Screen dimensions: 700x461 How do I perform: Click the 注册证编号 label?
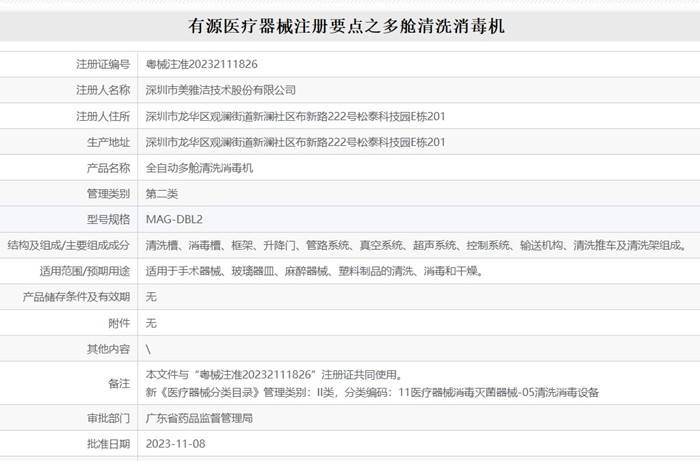point(103,64)
